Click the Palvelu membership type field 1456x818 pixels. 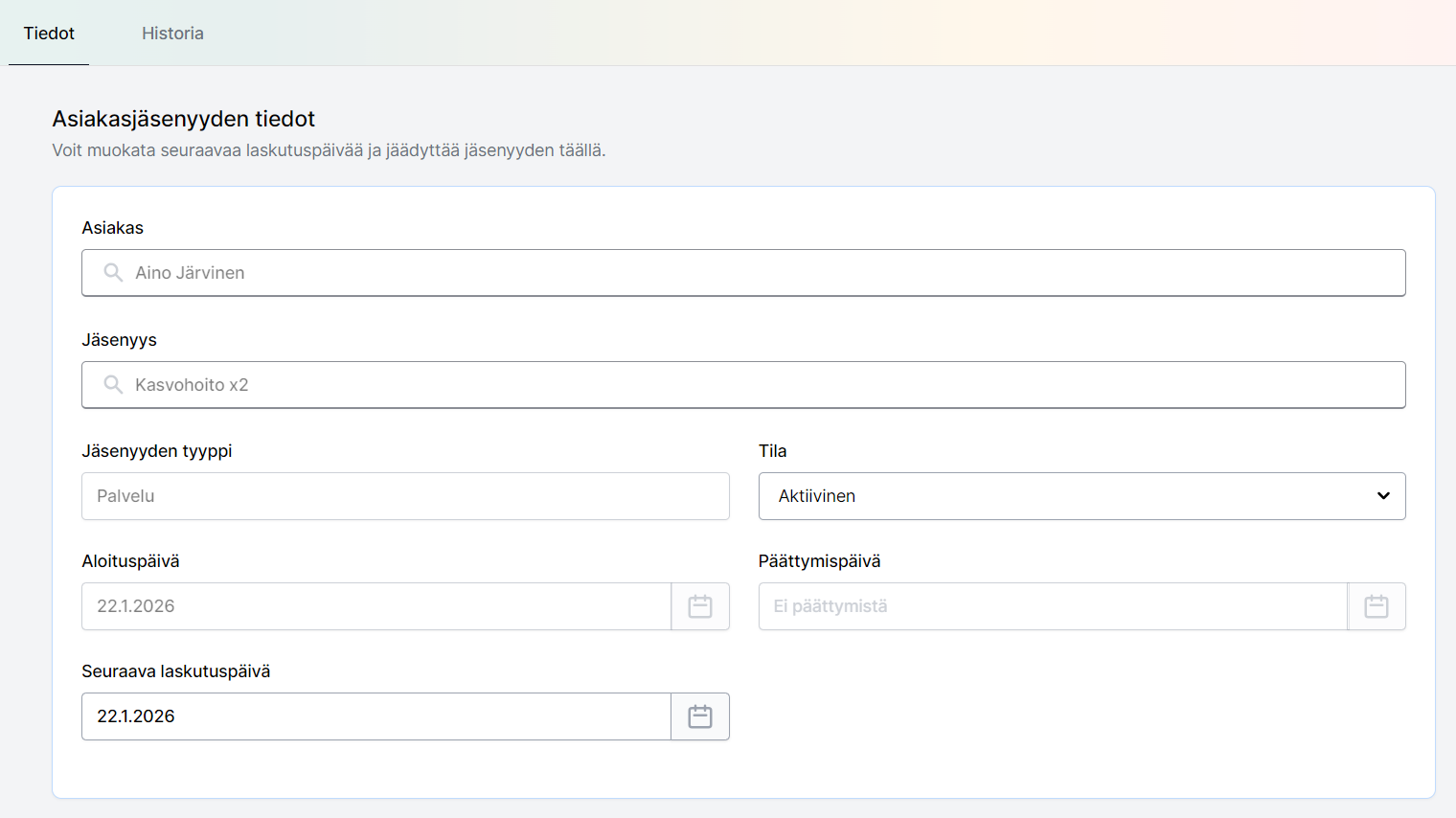click(405, 496)
